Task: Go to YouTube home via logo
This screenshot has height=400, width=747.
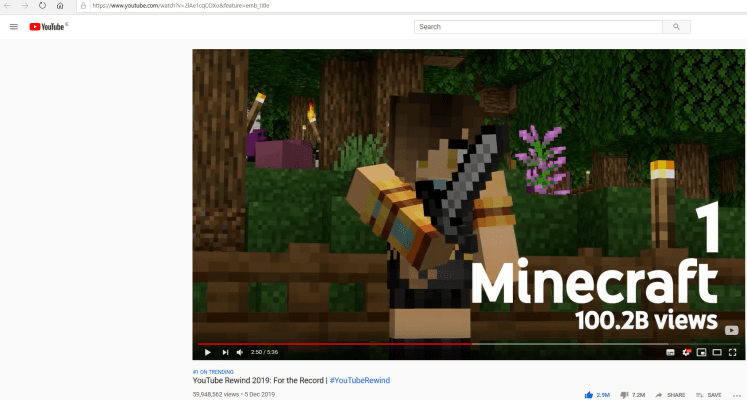Action: click(48, 27)
